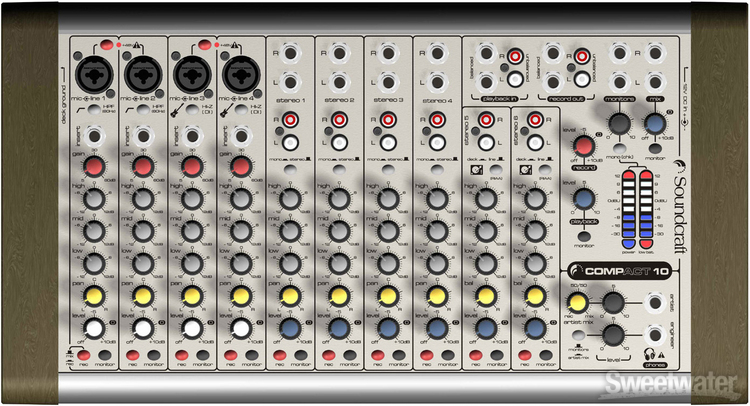
Task: Click the stereo 1 right input jack
Action: [x=290, y=54]
